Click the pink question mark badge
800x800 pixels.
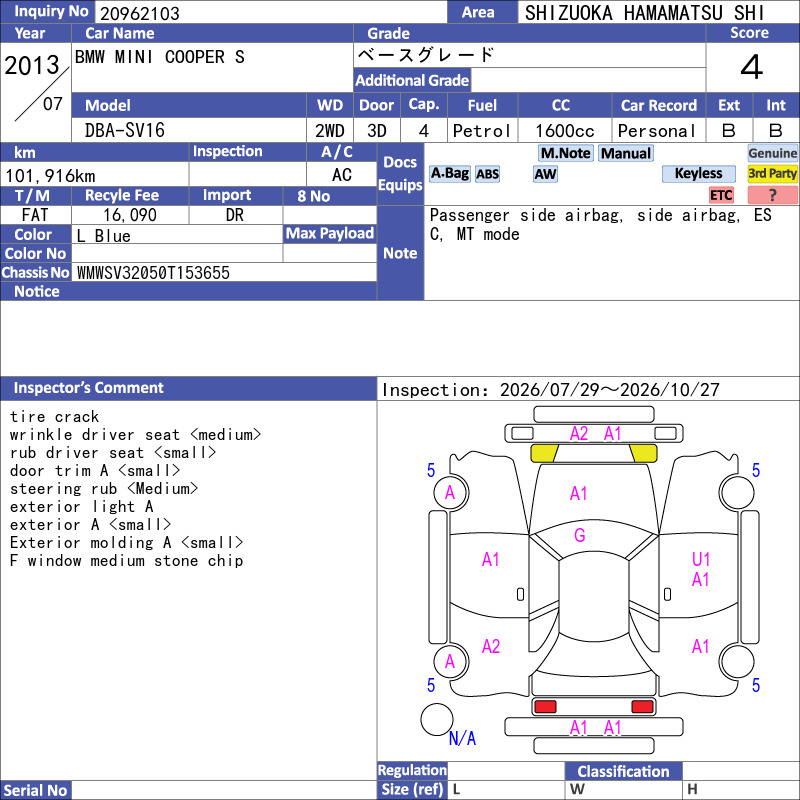coord(772,195)
